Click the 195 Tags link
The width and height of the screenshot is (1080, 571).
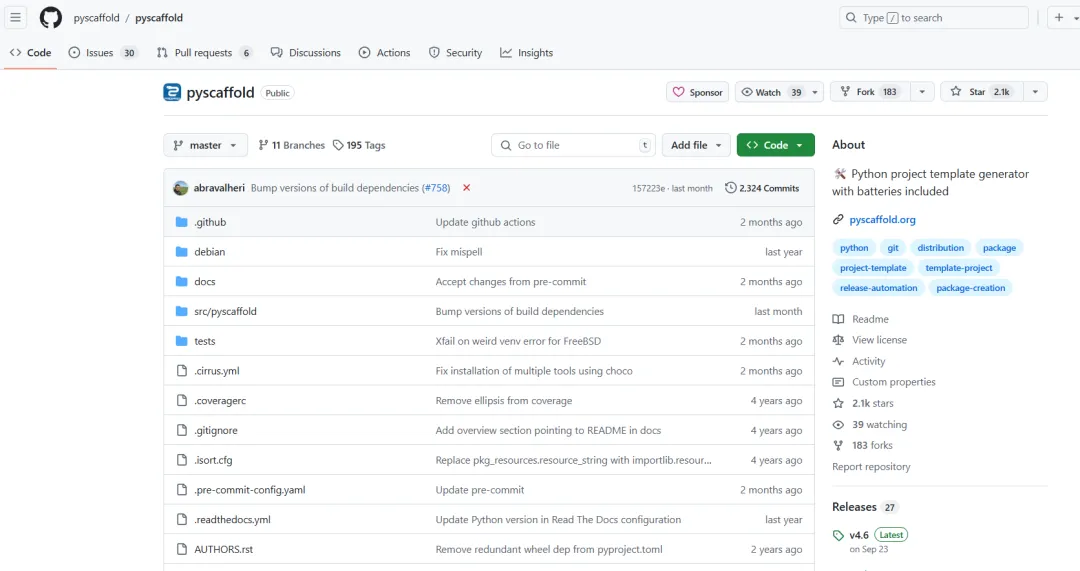[x=359, y=145]
